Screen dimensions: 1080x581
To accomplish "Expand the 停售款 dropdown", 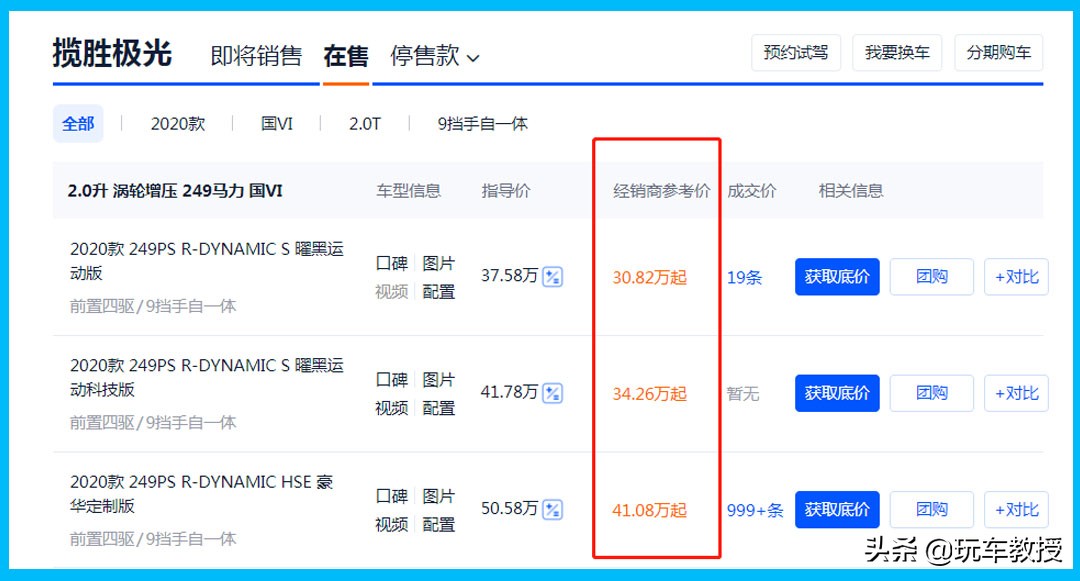I will [x=435, y=56].
